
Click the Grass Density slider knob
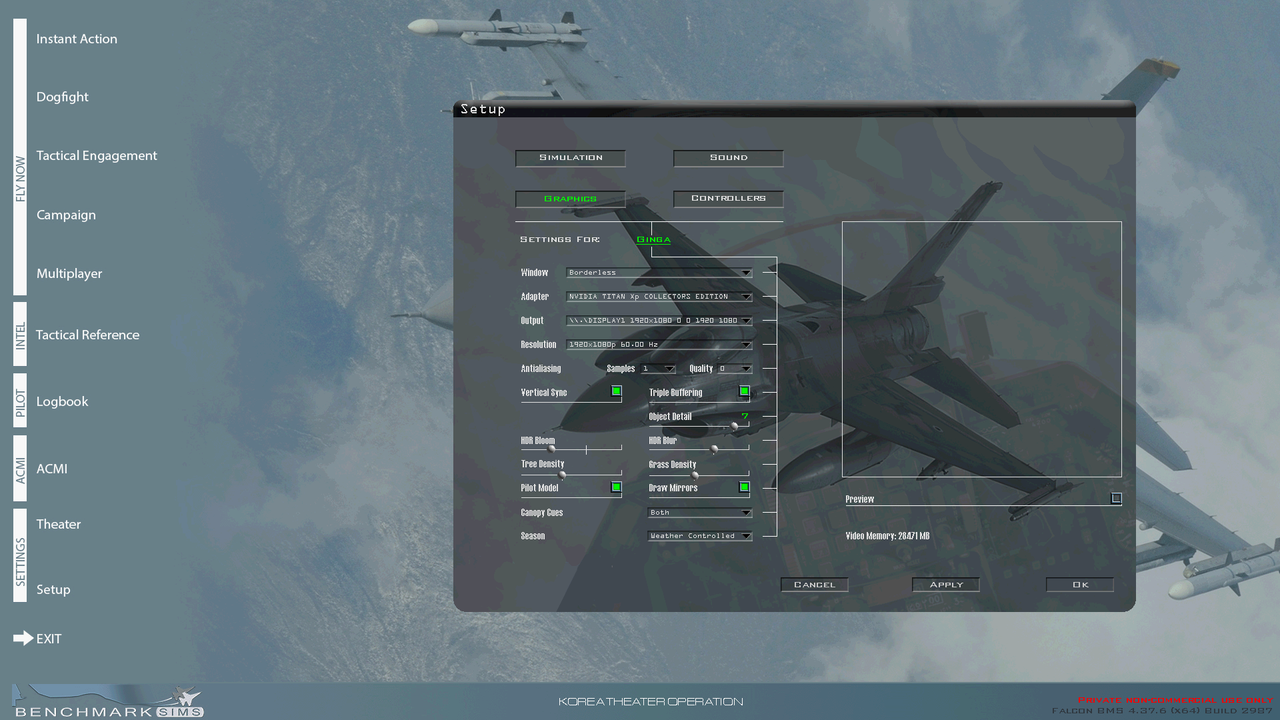tap(695, 474)
